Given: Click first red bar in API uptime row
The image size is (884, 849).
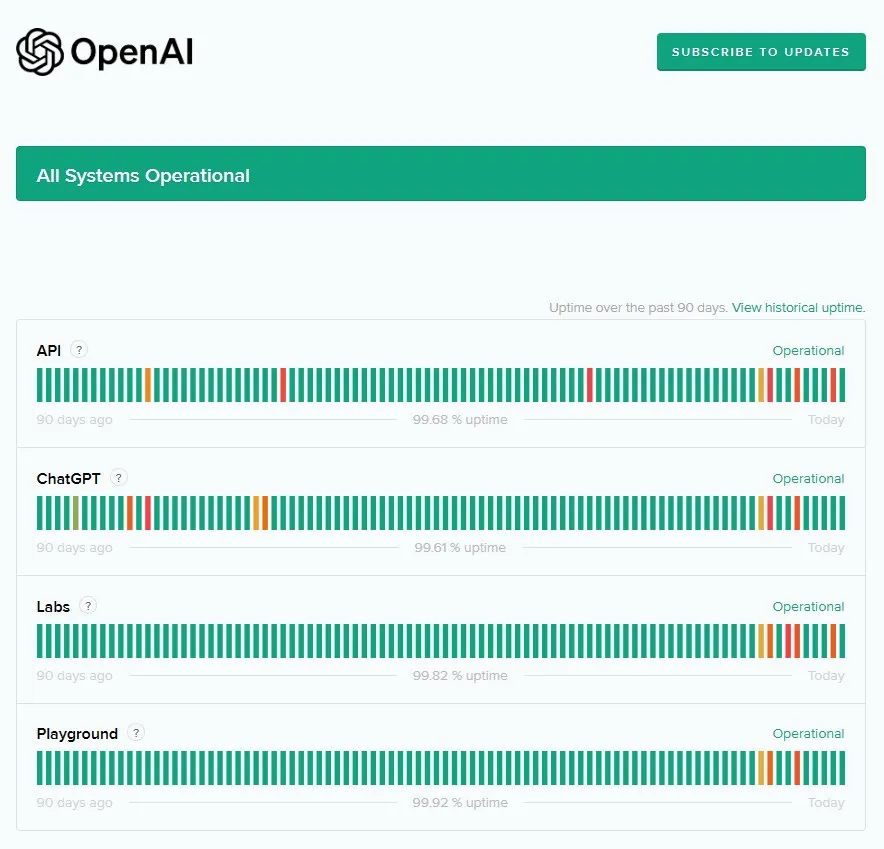Looking at the screenshot, I should pos(283,385).
